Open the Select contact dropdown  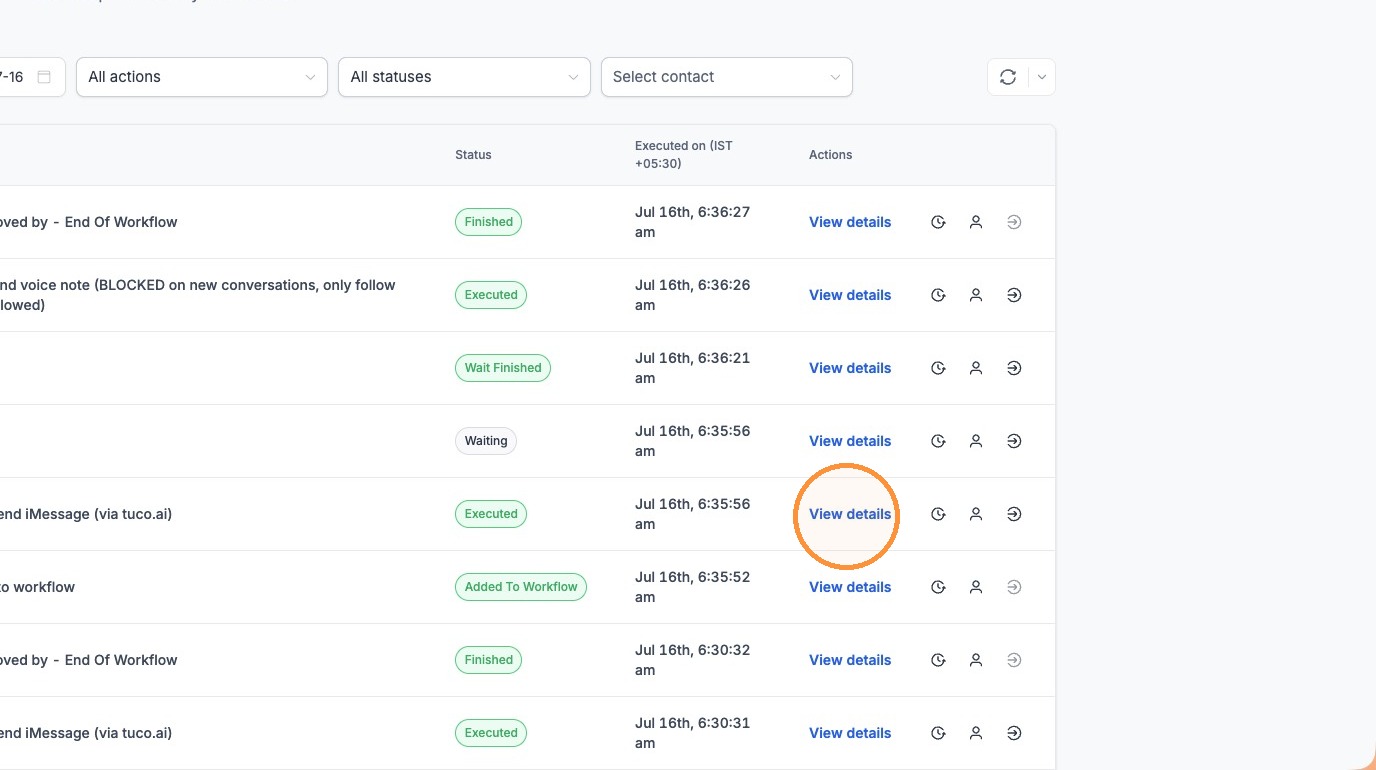(727, 77)
